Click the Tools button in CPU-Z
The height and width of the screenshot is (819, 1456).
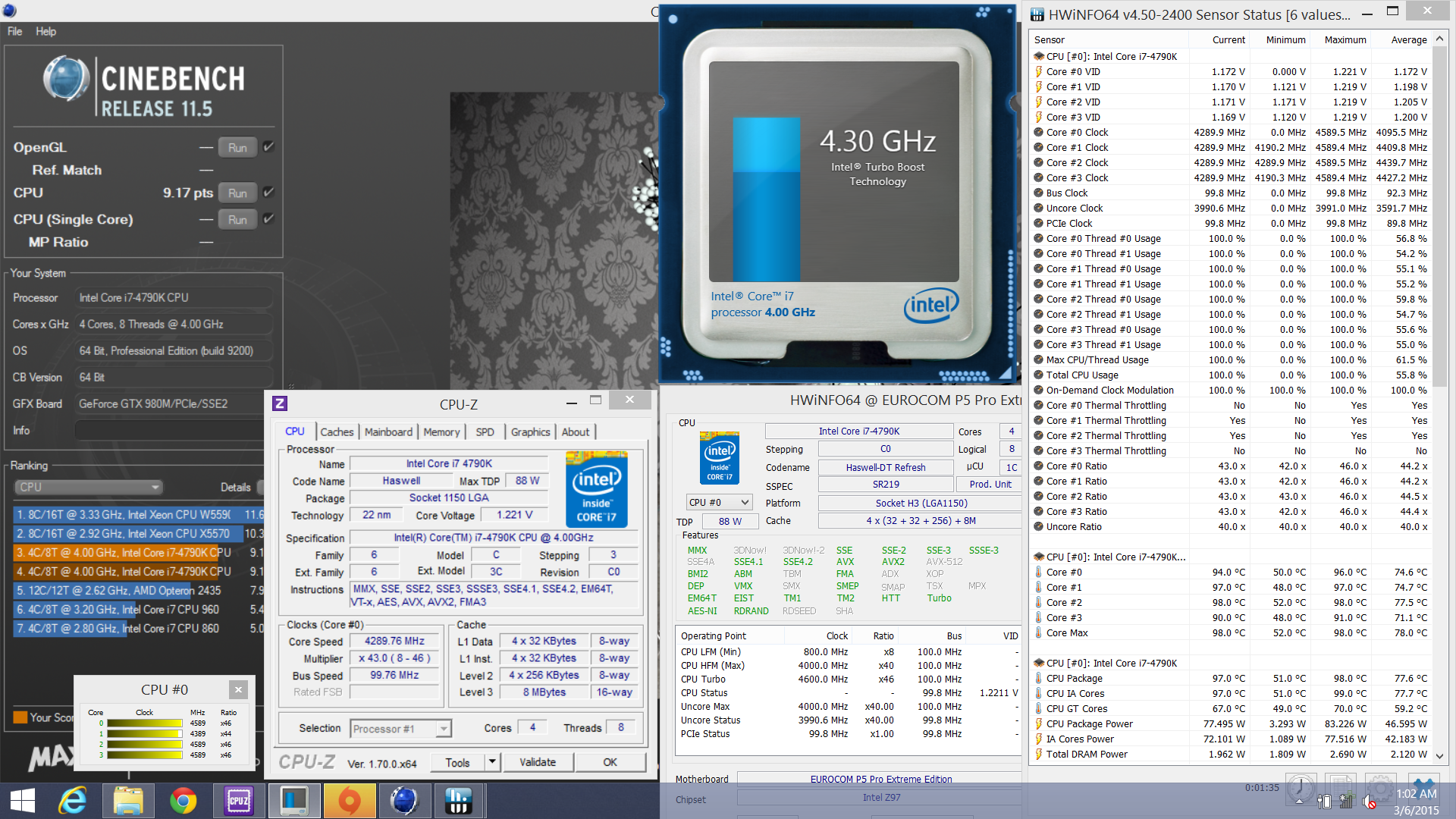point(458,761)
